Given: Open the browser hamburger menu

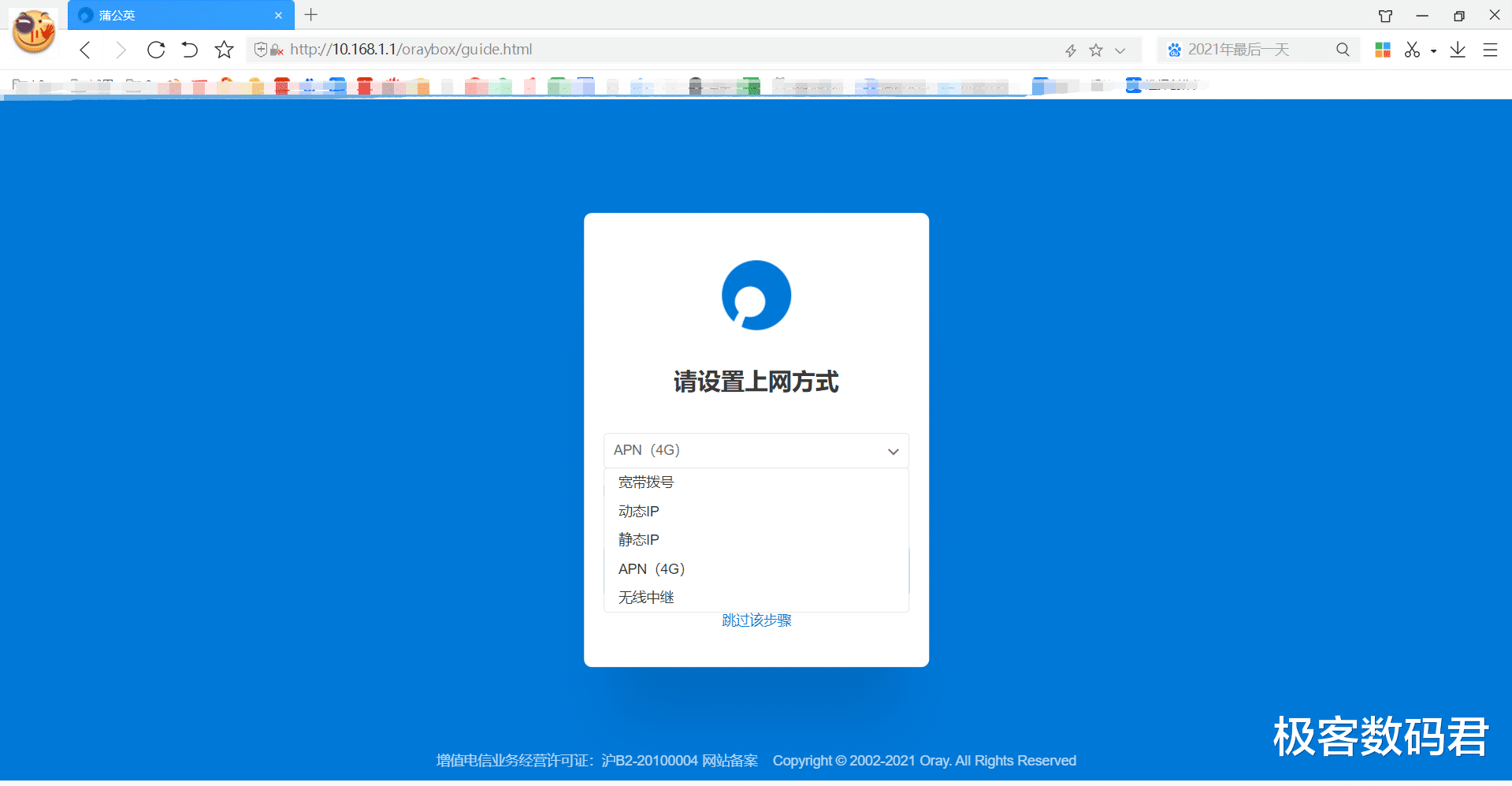Looking at the screenshot, I should pos(1490,50).
